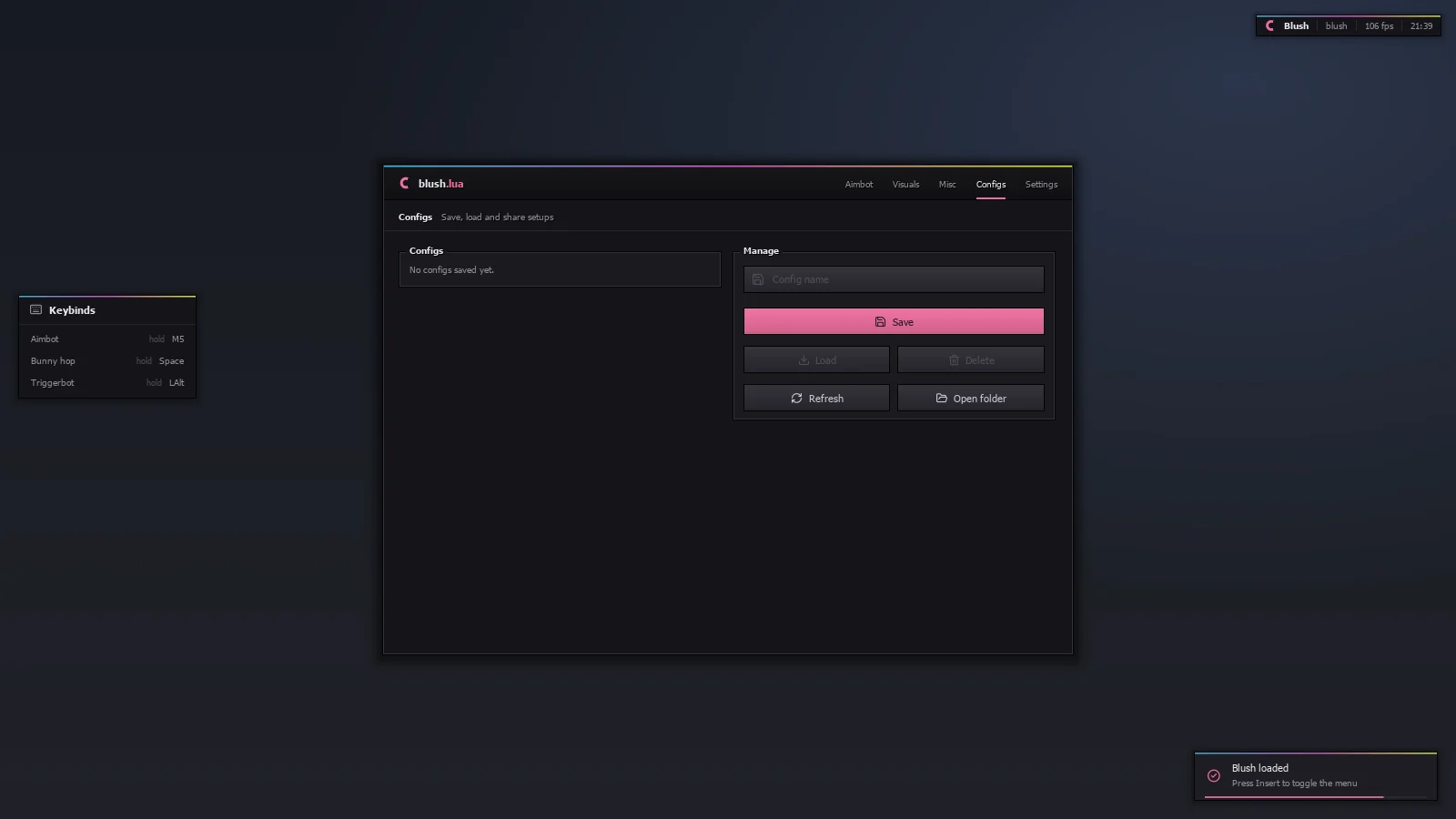Click the Blush crescent icon in the watermark bar
The height and width of the screenshot is (819, 1456).
(x=1270, y=25)
